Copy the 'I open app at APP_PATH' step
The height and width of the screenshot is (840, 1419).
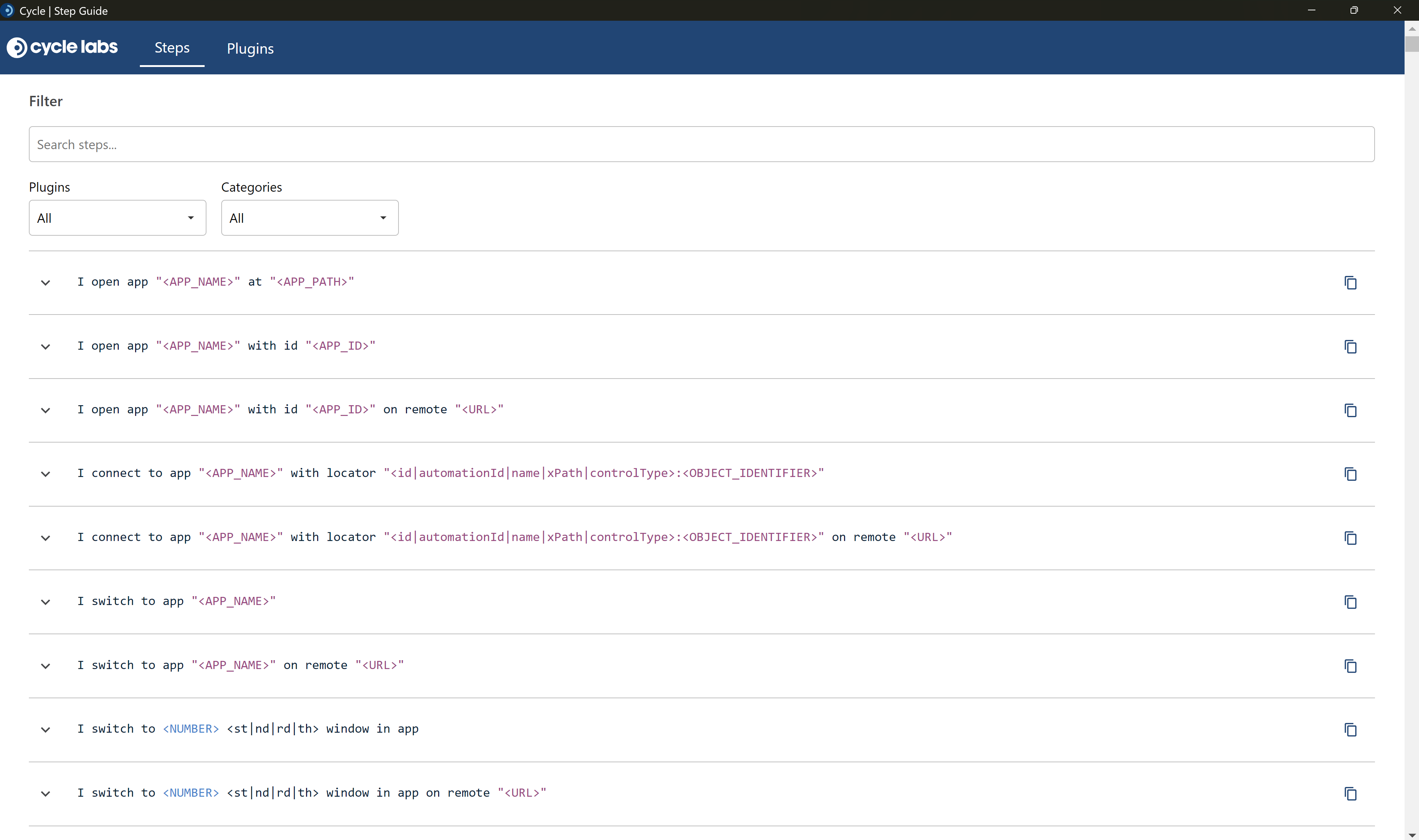[1350, 282]
